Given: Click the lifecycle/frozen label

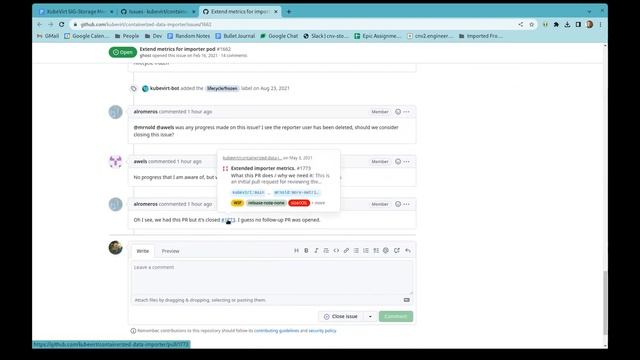Looking at the screenshot, I should click(222, 88).
